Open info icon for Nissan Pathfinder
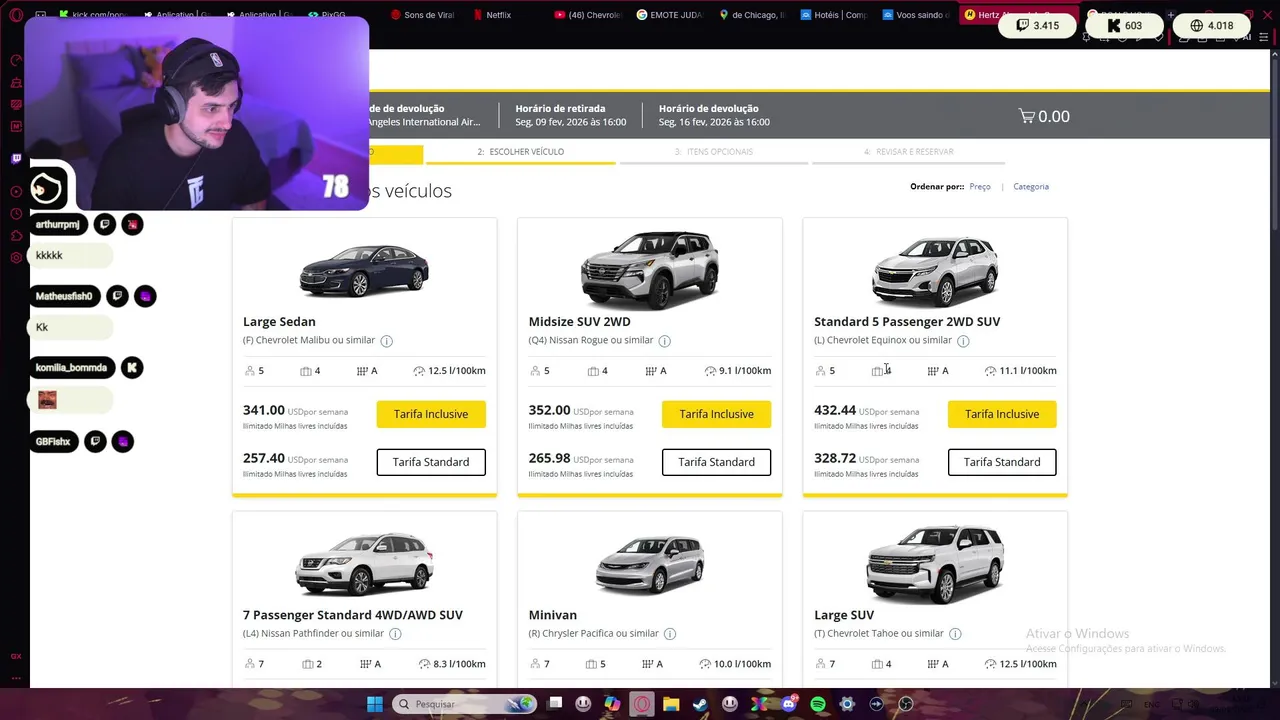The width and height of the screenshot is (1280, 720). click(395, 634)
